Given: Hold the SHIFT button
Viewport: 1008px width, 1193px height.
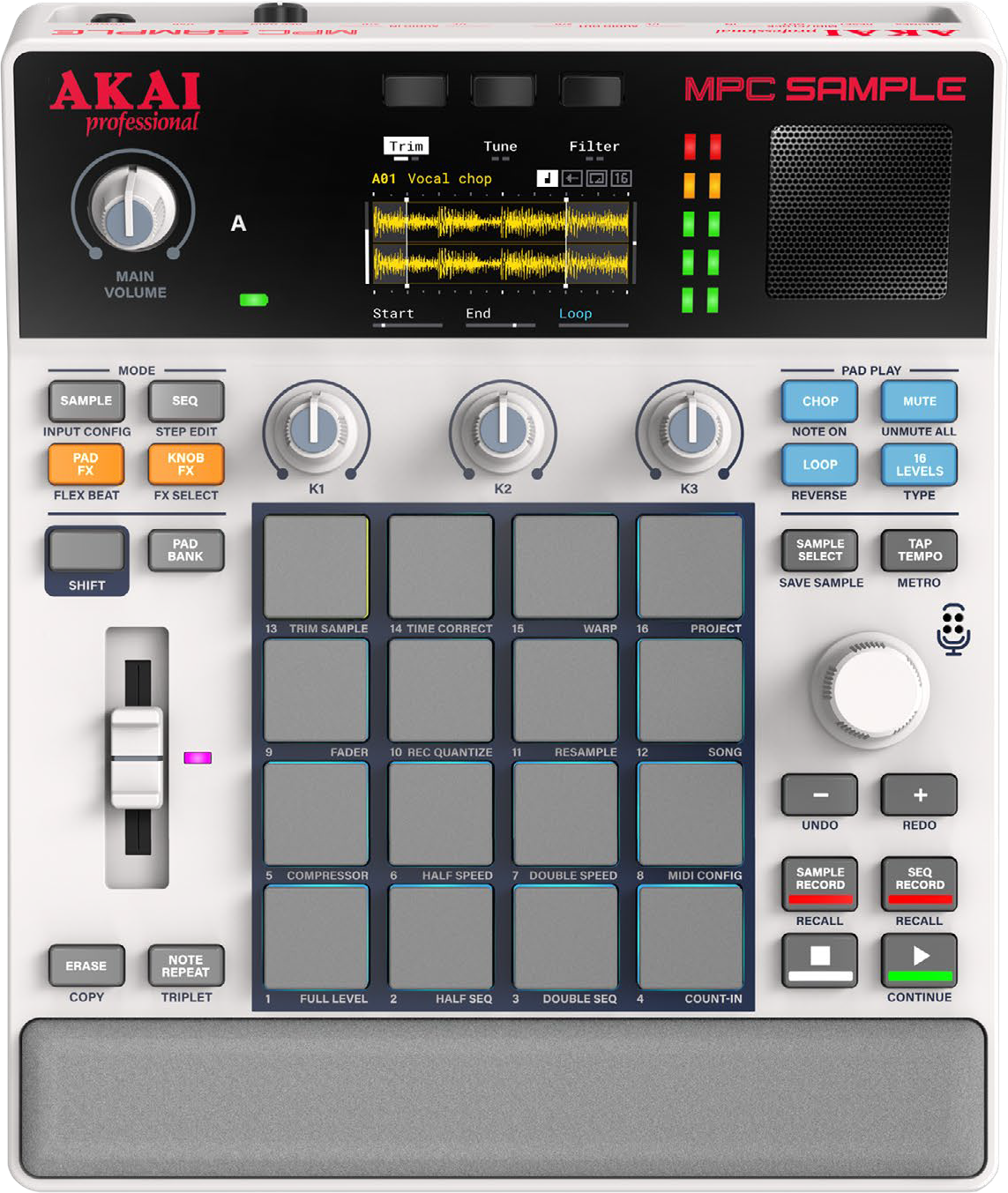Looking at the screenshot, I should pos(86,552).
